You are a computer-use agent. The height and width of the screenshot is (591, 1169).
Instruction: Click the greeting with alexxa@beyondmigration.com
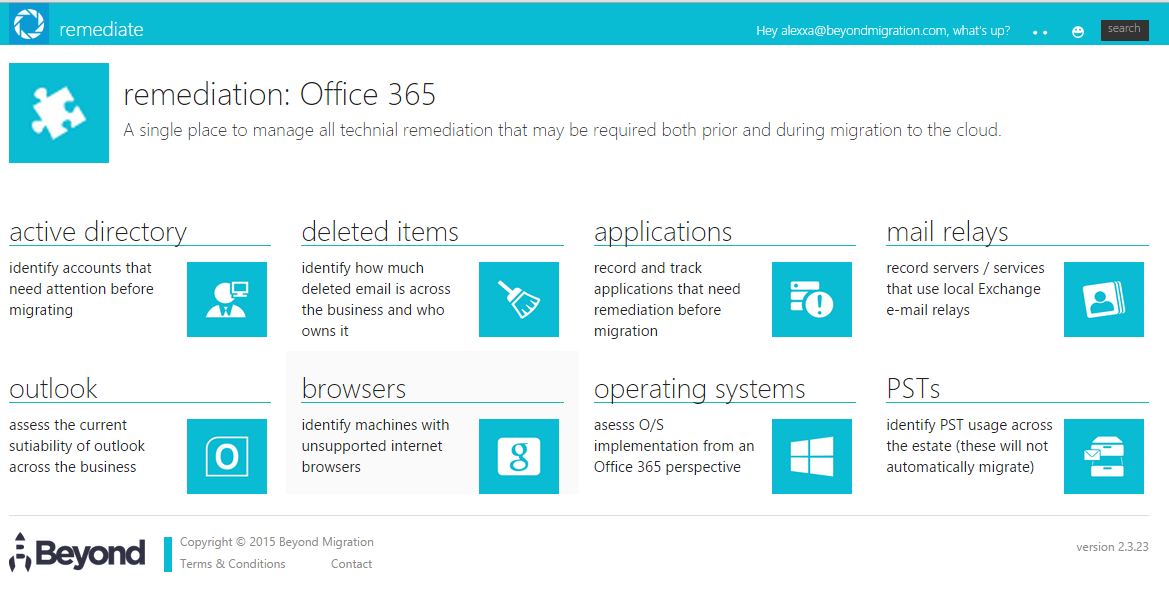click(x=883, y=31)
